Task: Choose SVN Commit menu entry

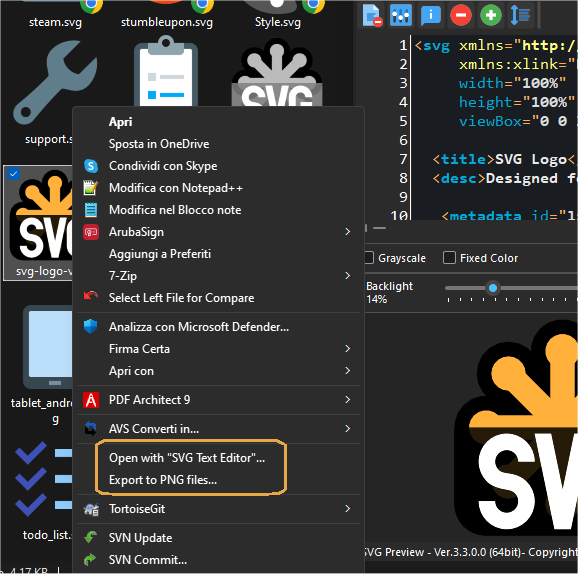Action: point(218,560)
